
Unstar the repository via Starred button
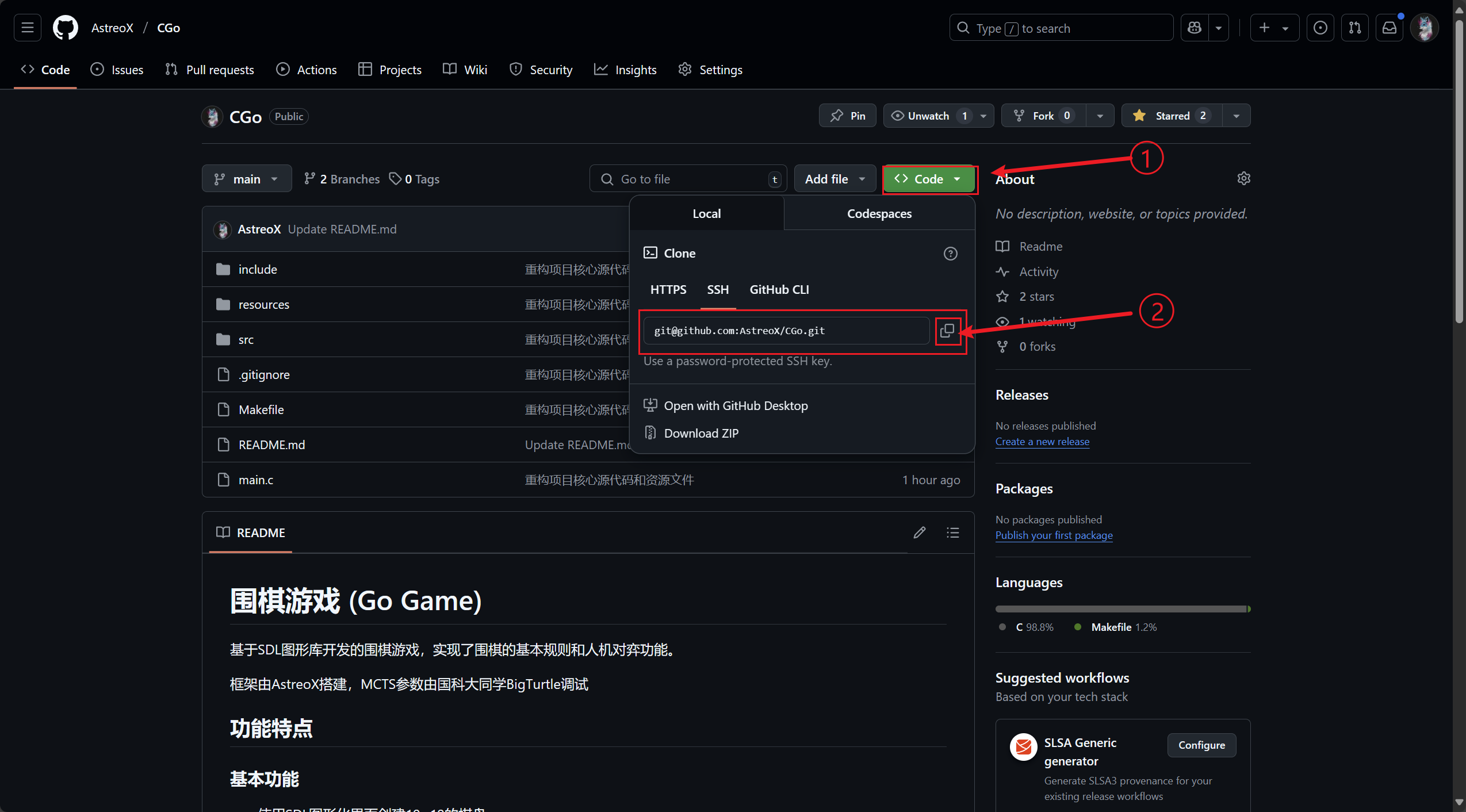[x=1172, y=116]
